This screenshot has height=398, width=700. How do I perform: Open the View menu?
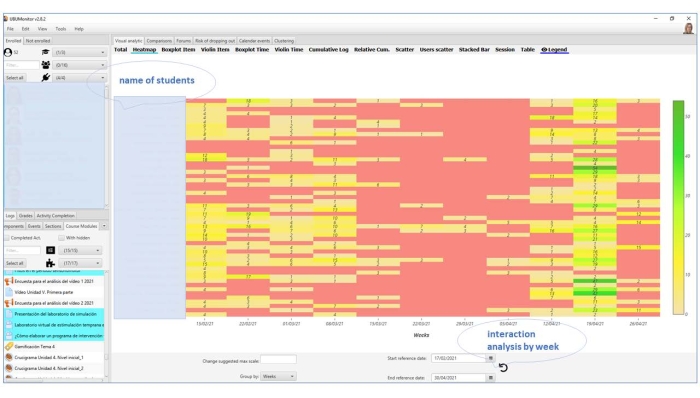(x=42, y=29)
